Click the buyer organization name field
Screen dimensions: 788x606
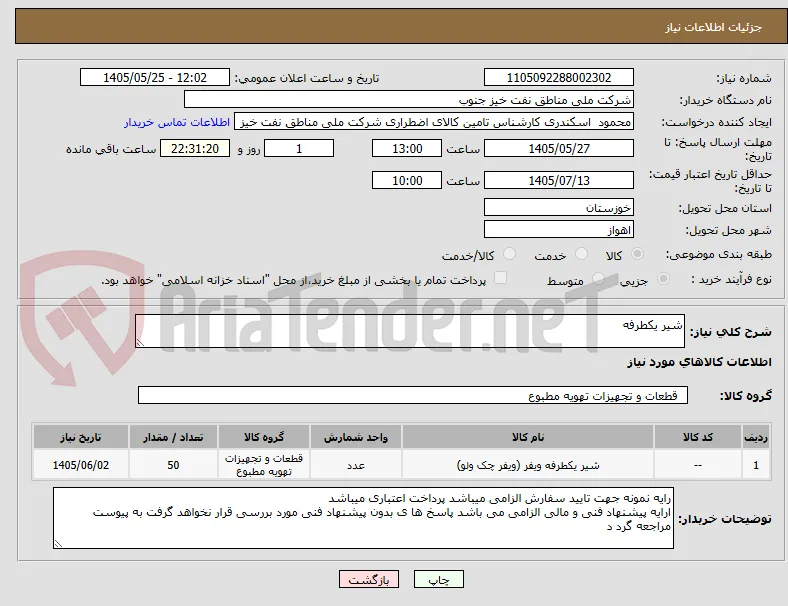[x=409, y=99]
